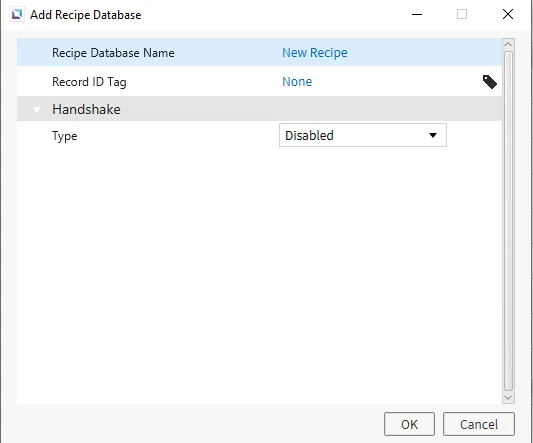Viewport: 533px width, 443px height.
Task: Edit the New Recipe name value
Action: pos(315,53)
